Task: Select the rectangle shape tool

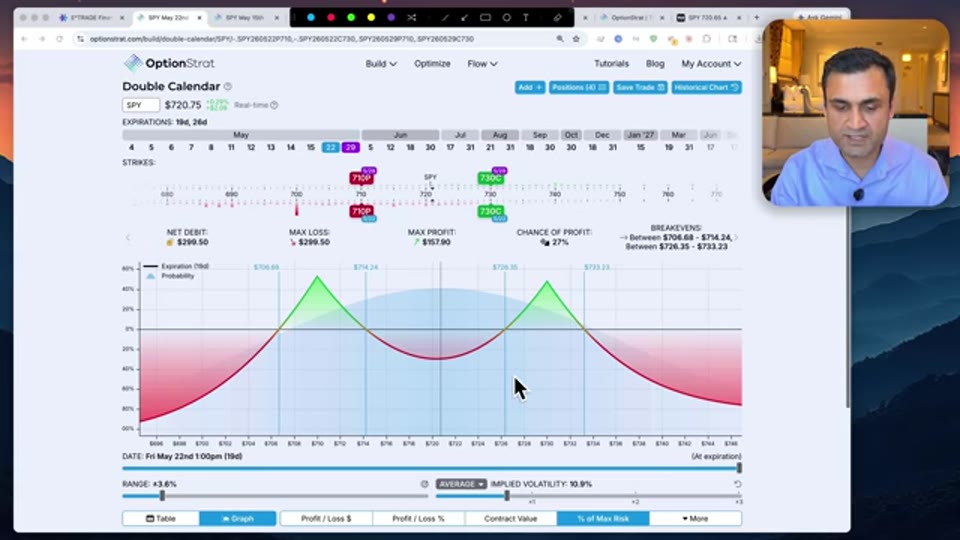Action: tap(486, 18)
